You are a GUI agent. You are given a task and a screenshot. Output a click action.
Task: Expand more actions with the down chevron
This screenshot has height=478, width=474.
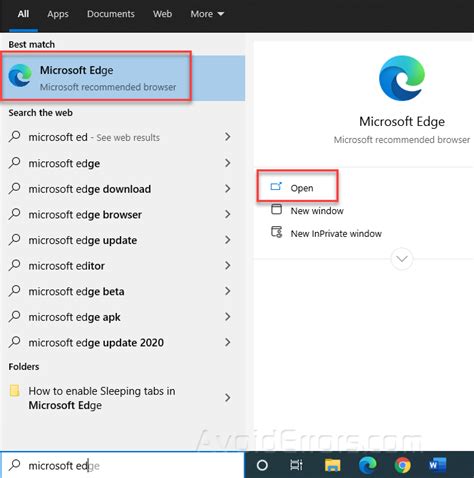[x=402, y=259]
